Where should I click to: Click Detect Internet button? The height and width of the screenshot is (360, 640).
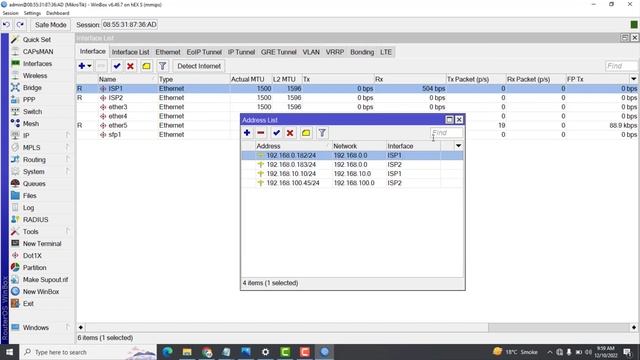[199, 66]
